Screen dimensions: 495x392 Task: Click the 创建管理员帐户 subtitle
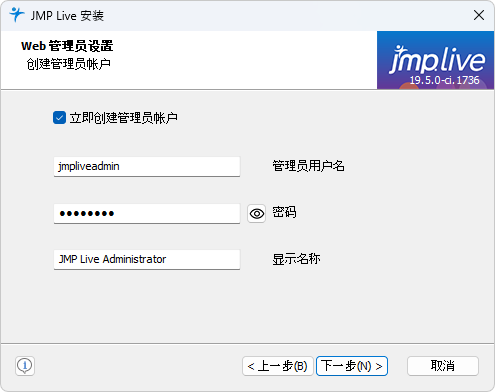(69, 64)
